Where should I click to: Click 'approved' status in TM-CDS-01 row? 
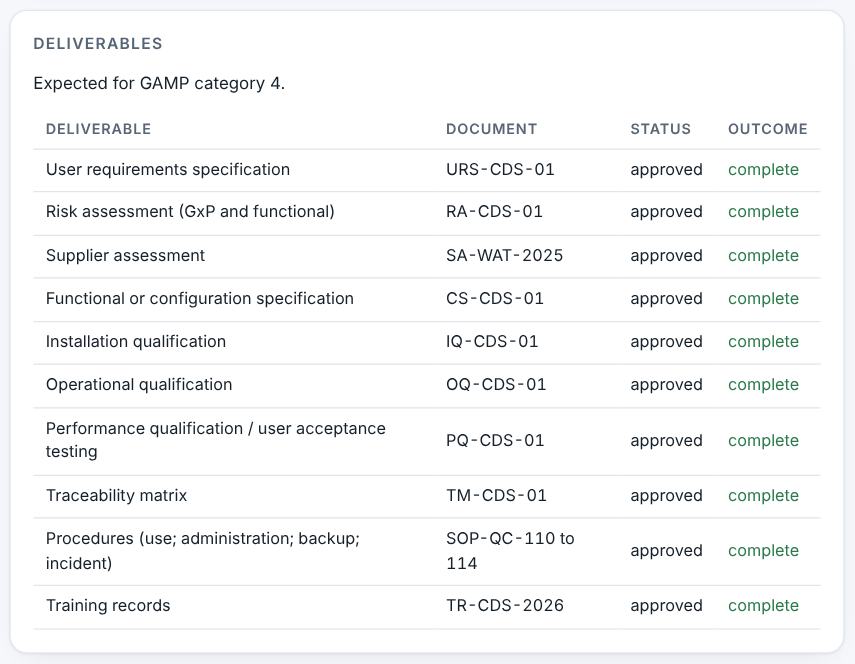(x=666, y=496)
